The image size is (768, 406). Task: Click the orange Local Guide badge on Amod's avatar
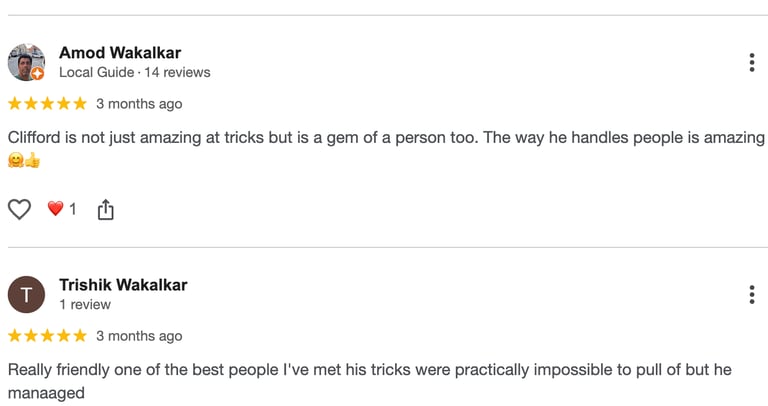38,74
